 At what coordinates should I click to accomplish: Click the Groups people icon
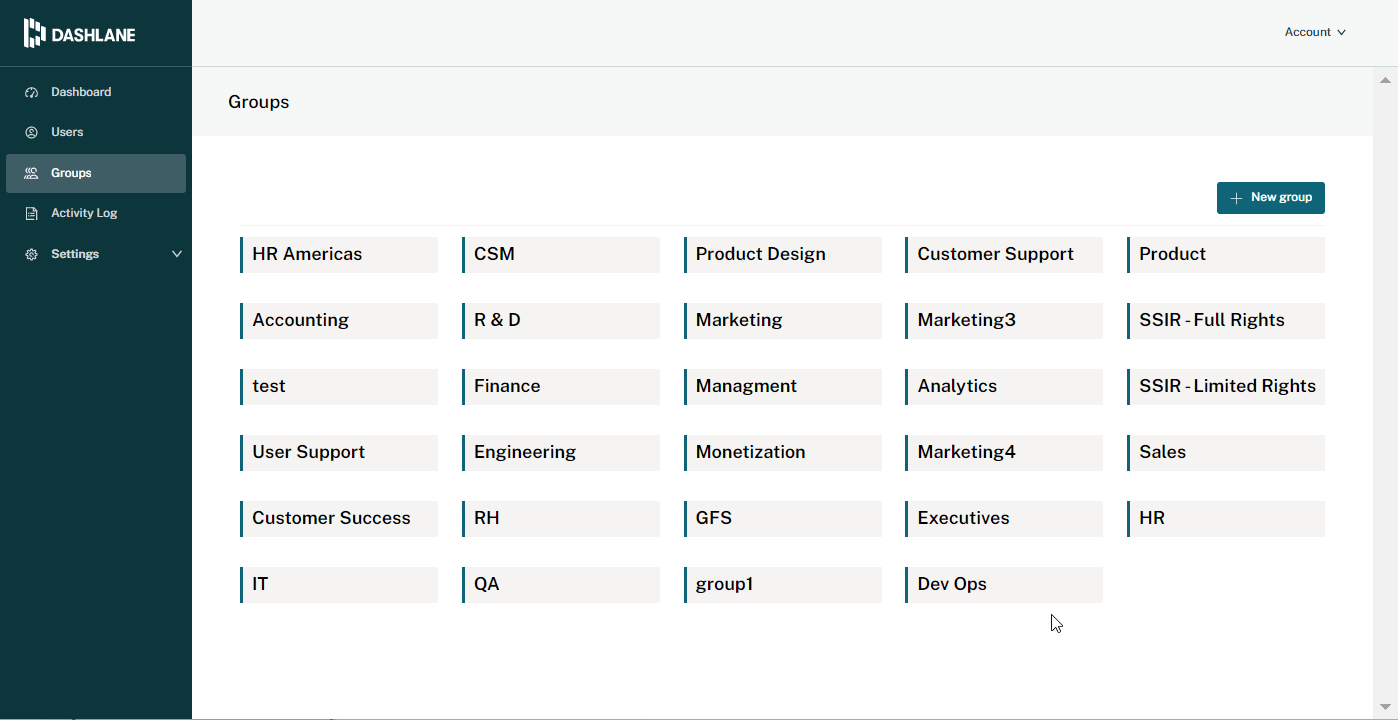(31, 173)
